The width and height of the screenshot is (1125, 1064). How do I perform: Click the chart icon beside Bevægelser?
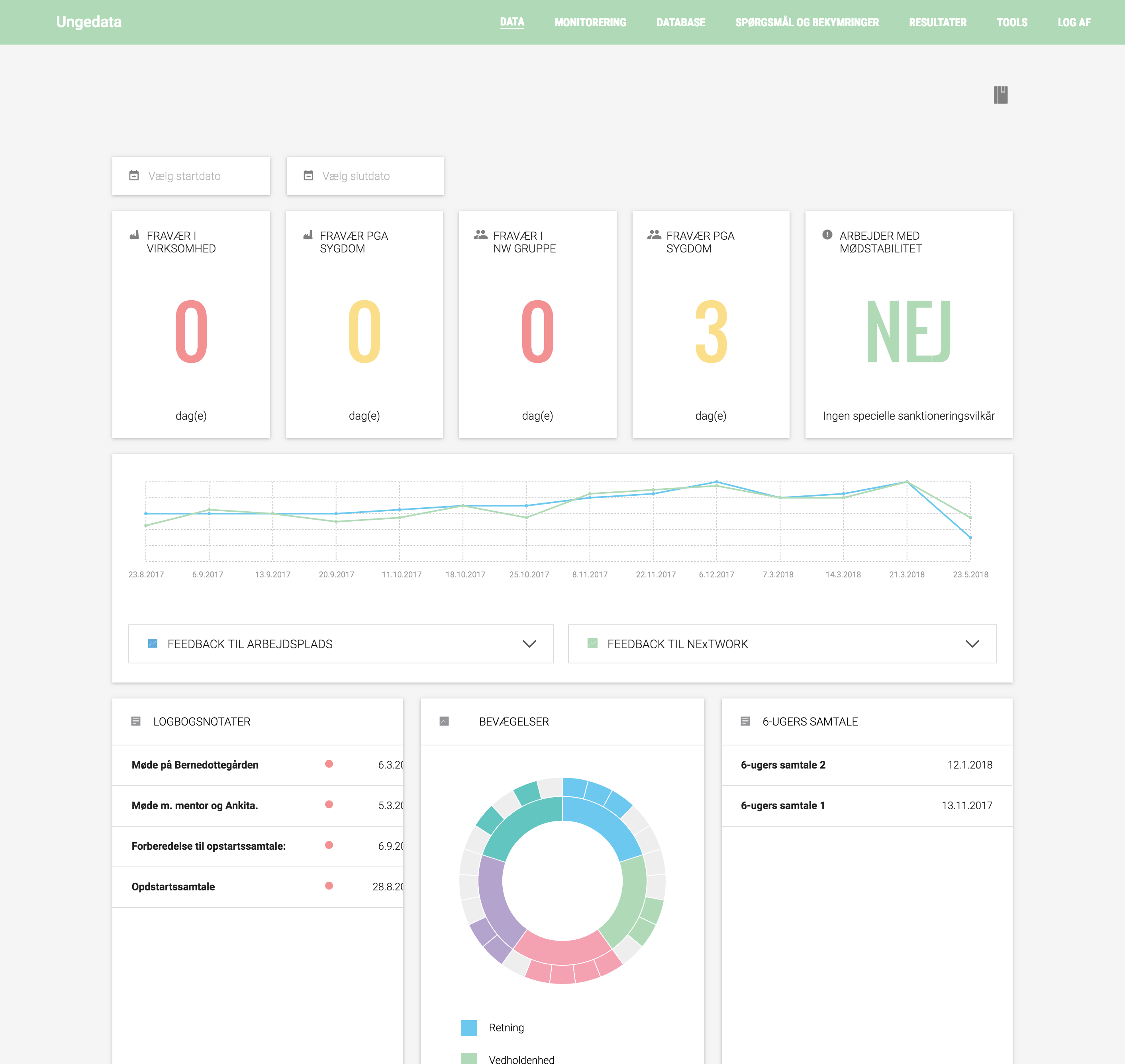444,721
